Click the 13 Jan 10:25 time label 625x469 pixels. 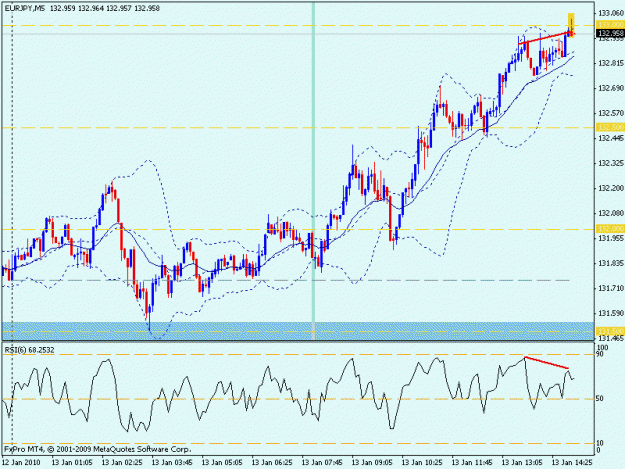(x=422, y=462)
